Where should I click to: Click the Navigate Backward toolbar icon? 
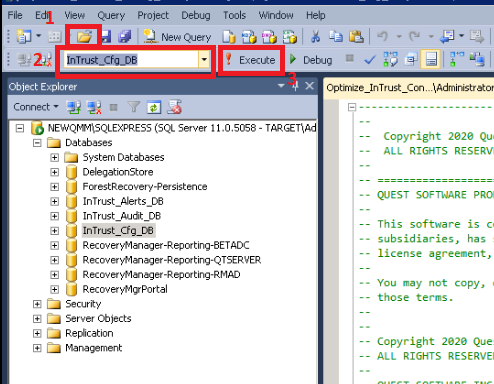coord(447,37)
